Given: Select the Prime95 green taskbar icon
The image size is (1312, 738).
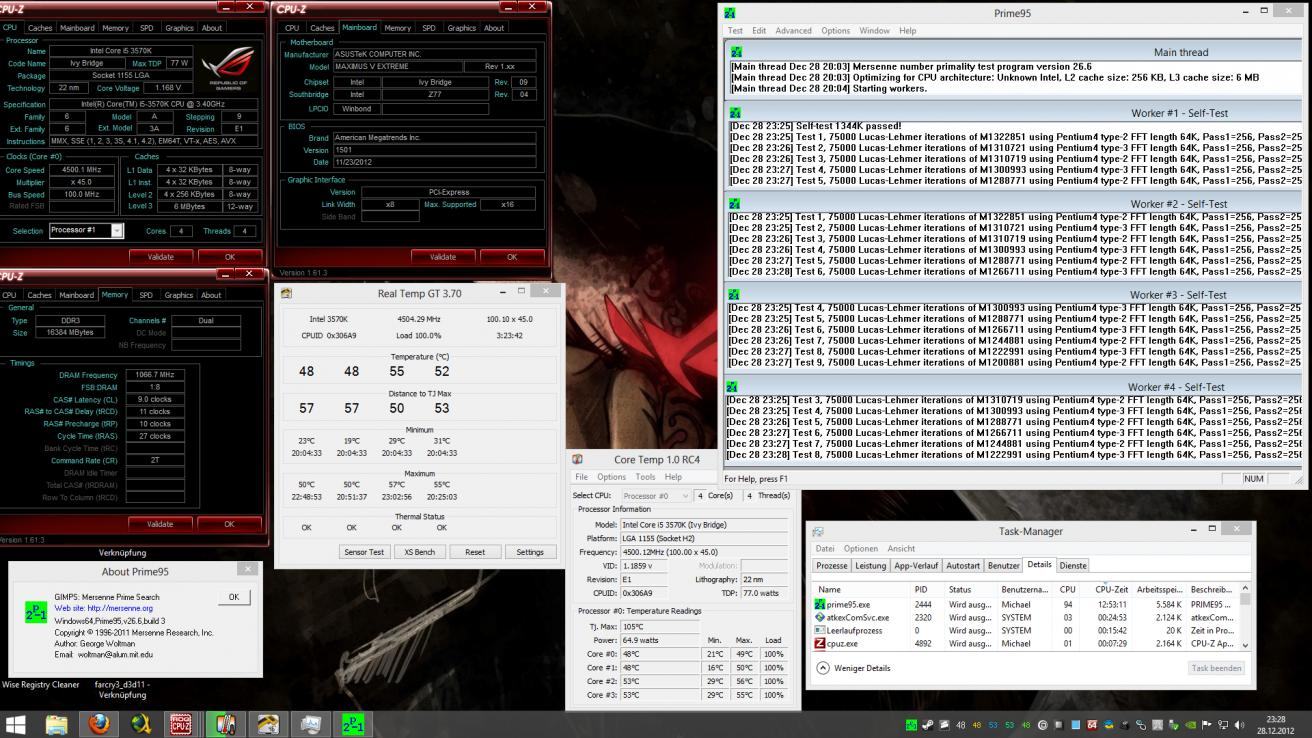Looking at the screenshot, I should (353, 724).
